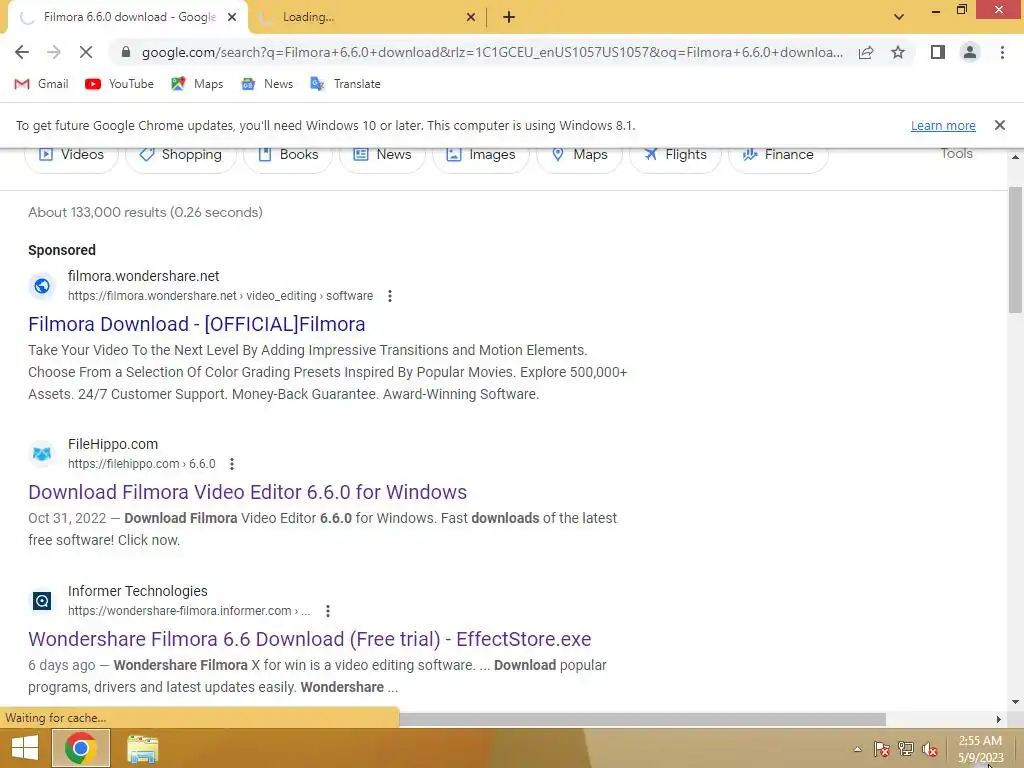This screenshot has width=1024, height=768.
Task: Click the Learn more link
Action: click(943, 125)
